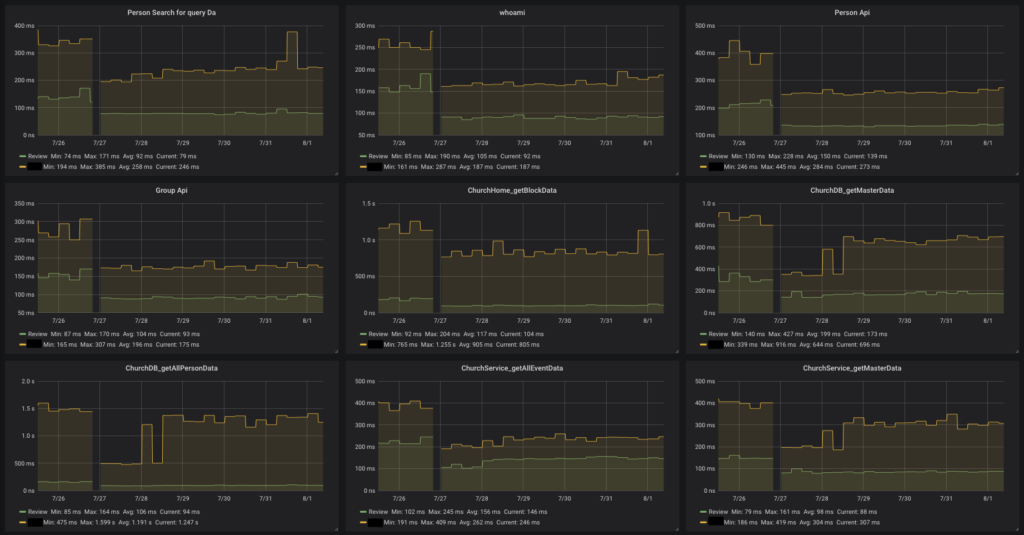Open the Person Api panel title menu
The width and height of the screenshot is (1024, 535).
coord(852,12)
